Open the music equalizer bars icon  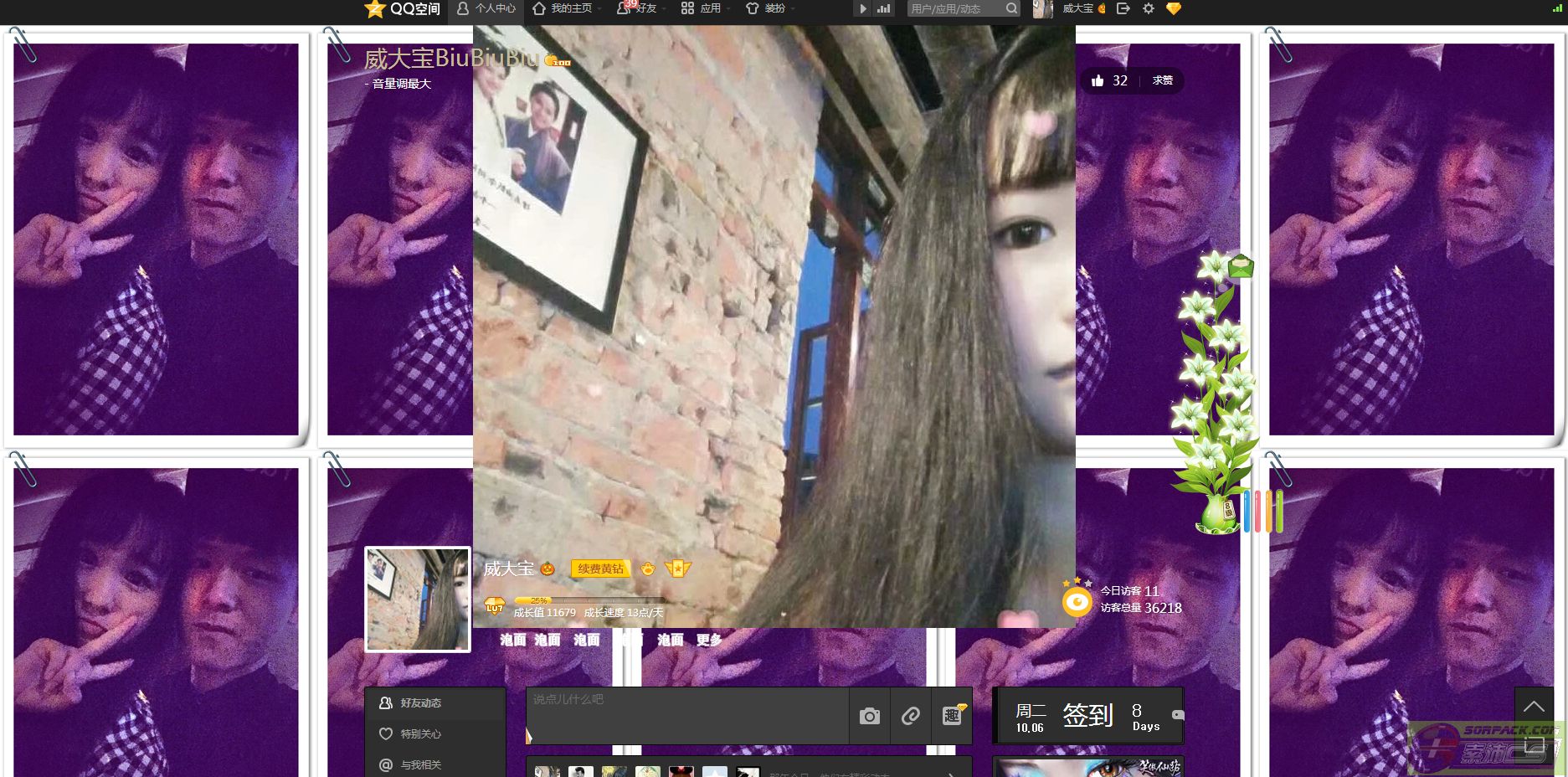[x=883, y=8]
